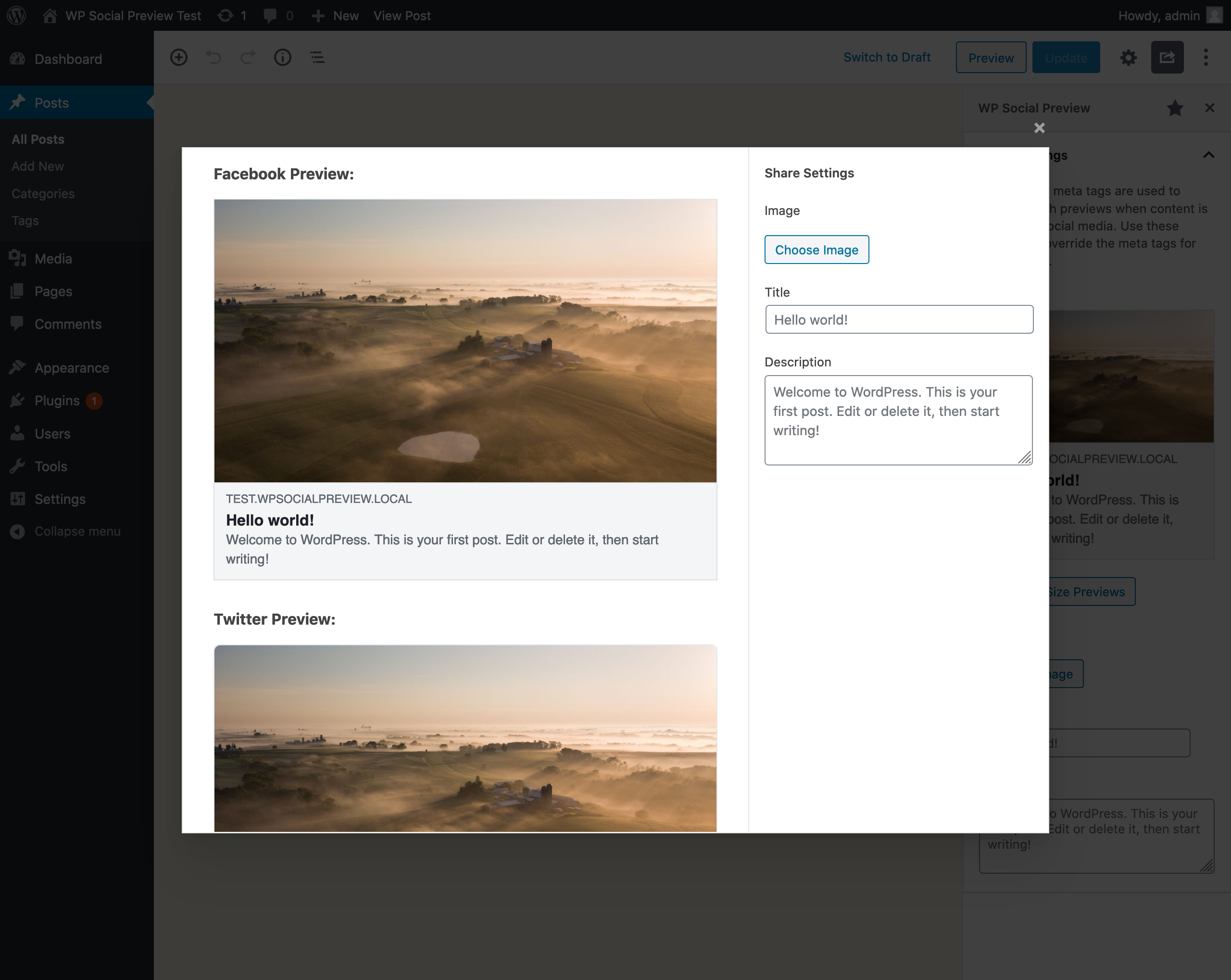Image resolution: width=1231 pixels, height=980 pixels.
Task: Open Comments in the admin sidebar menu
Action: [76, 324]
